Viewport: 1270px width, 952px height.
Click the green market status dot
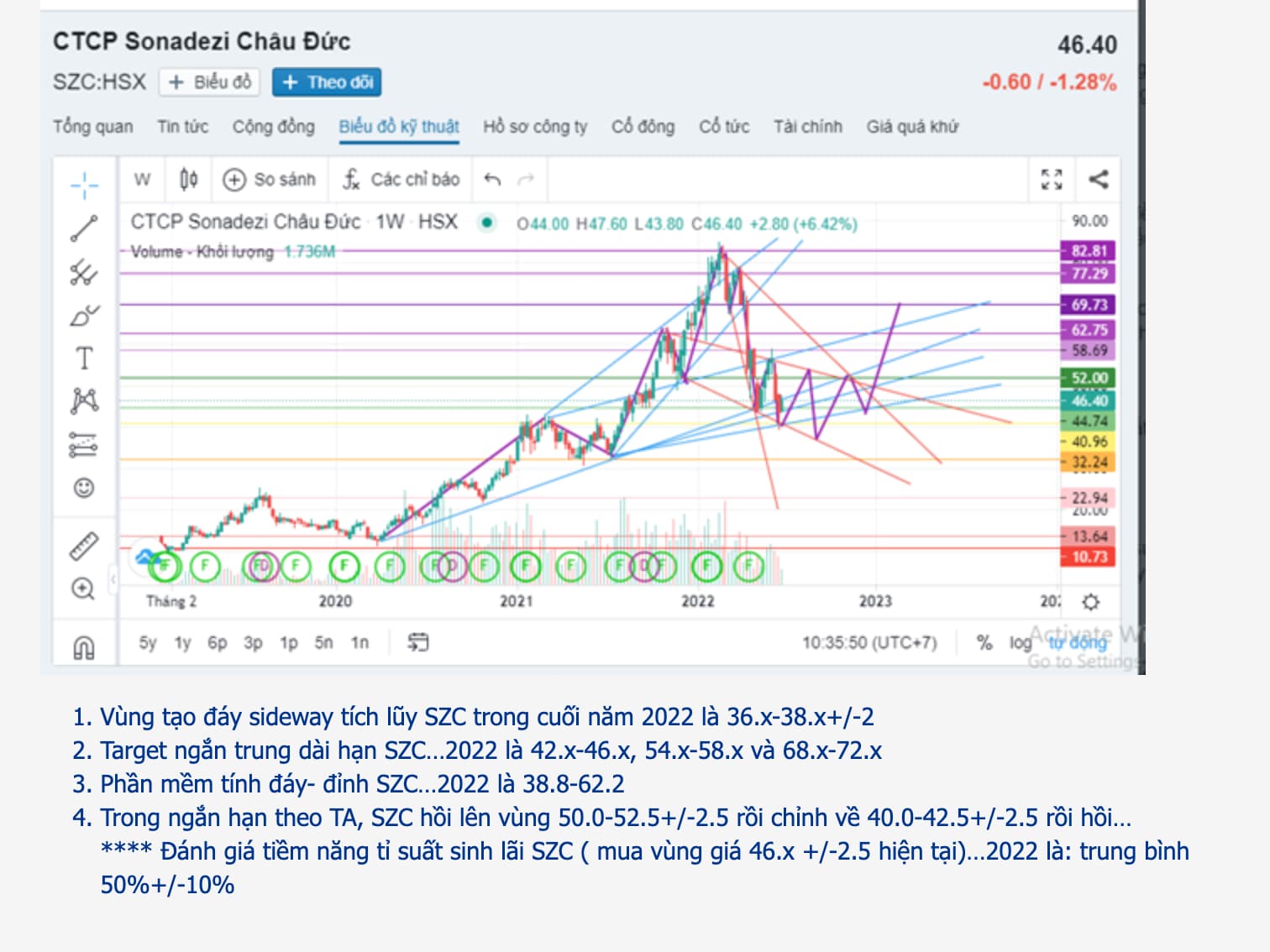point(486,222)
